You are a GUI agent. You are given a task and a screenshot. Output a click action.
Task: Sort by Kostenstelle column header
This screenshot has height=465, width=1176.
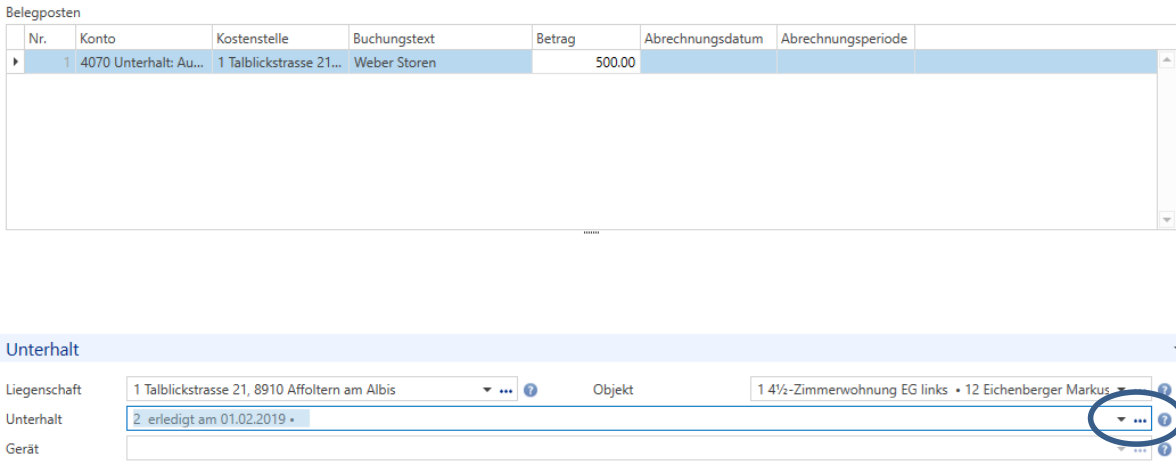coord(280,38)
